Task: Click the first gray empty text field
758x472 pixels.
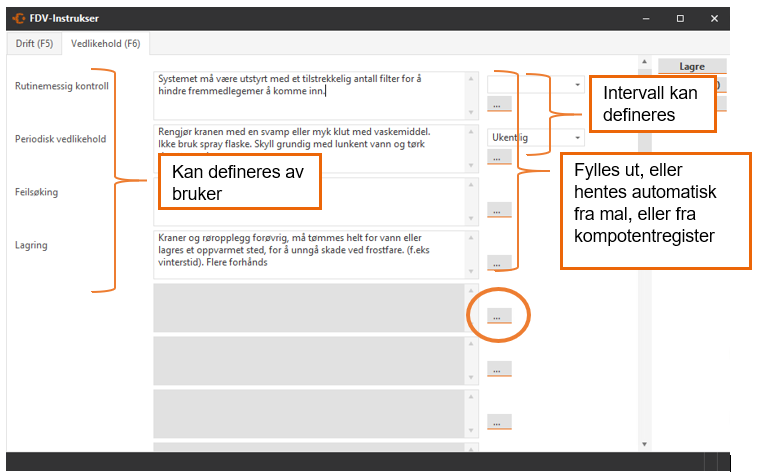Action: pyautogui.click(x=310, y=307)
